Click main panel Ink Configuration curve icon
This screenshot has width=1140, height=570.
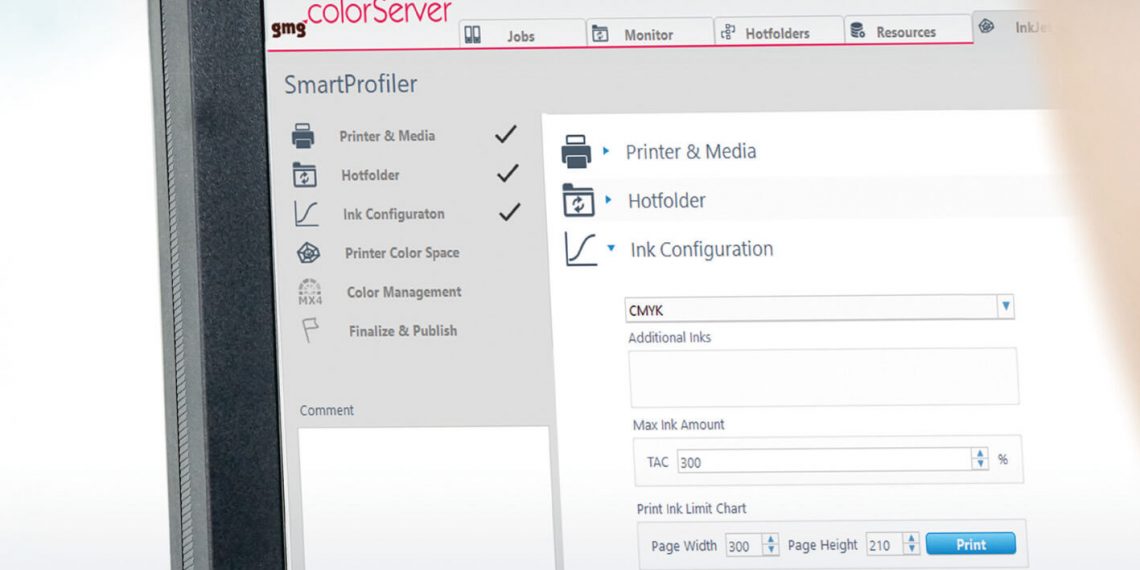(581, 249)
